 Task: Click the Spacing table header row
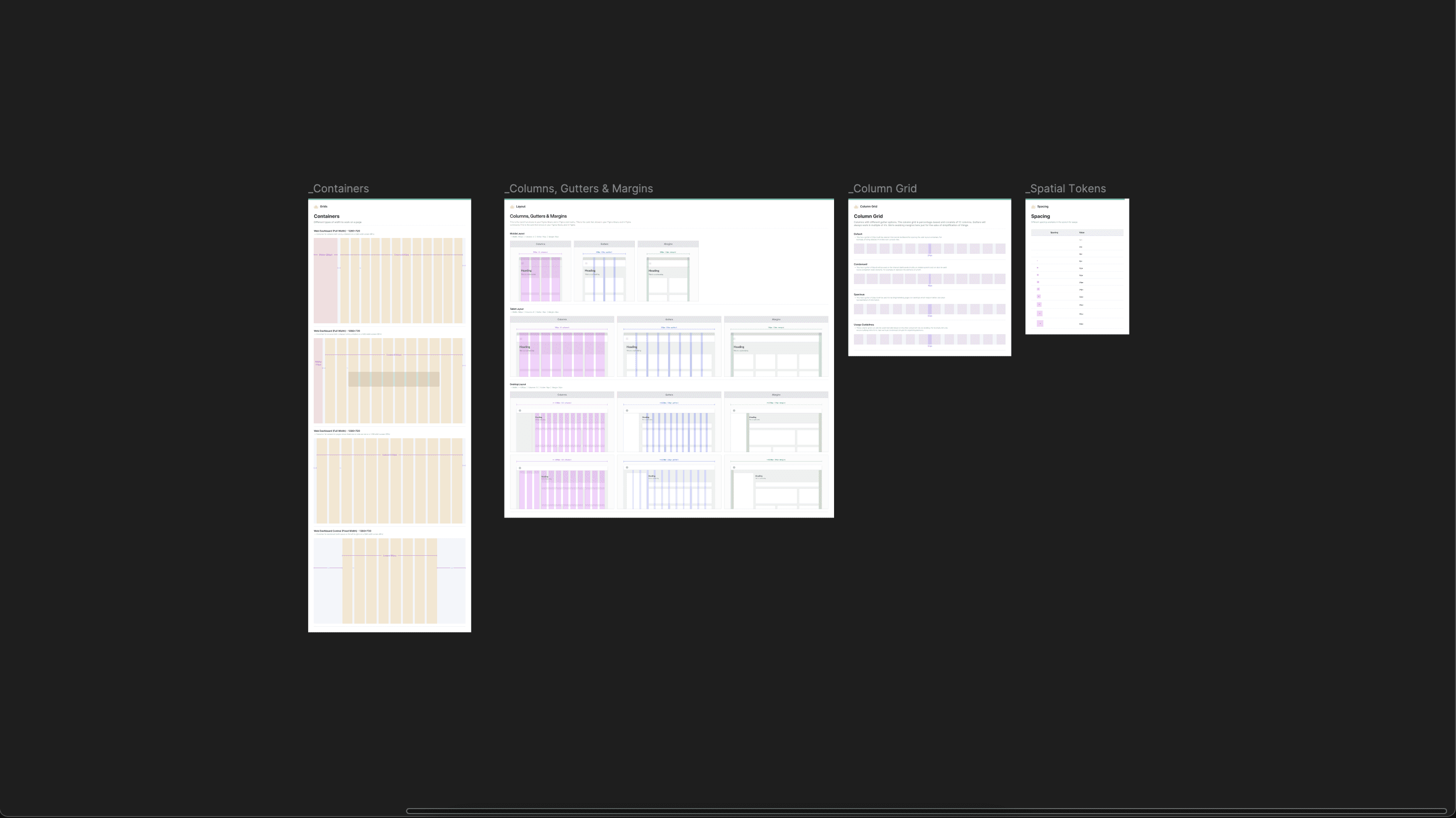(1077, 233)
